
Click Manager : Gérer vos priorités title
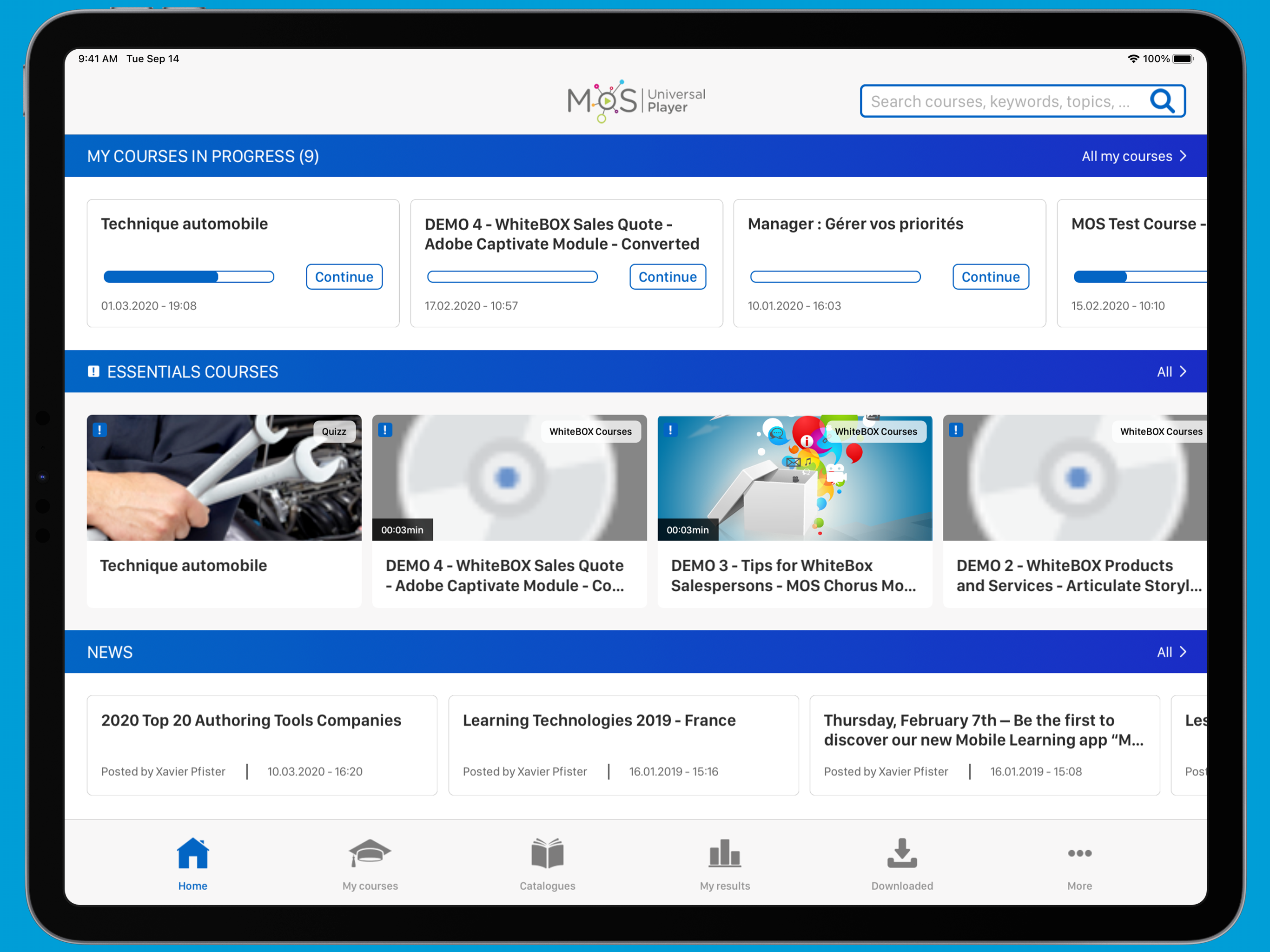pos(855,224)
